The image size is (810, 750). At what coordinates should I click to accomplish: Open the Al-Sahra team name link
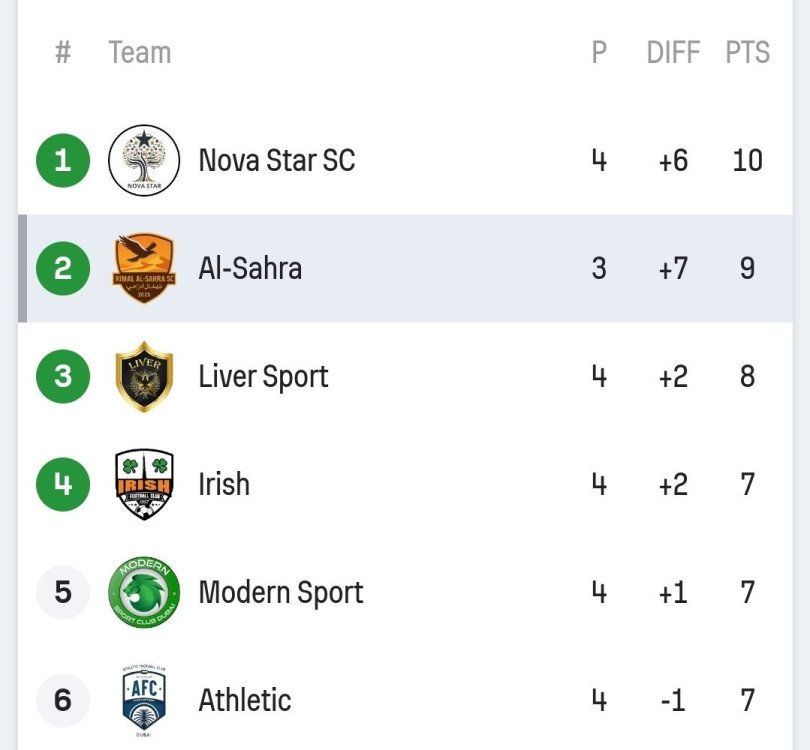[x=250, y=268]
